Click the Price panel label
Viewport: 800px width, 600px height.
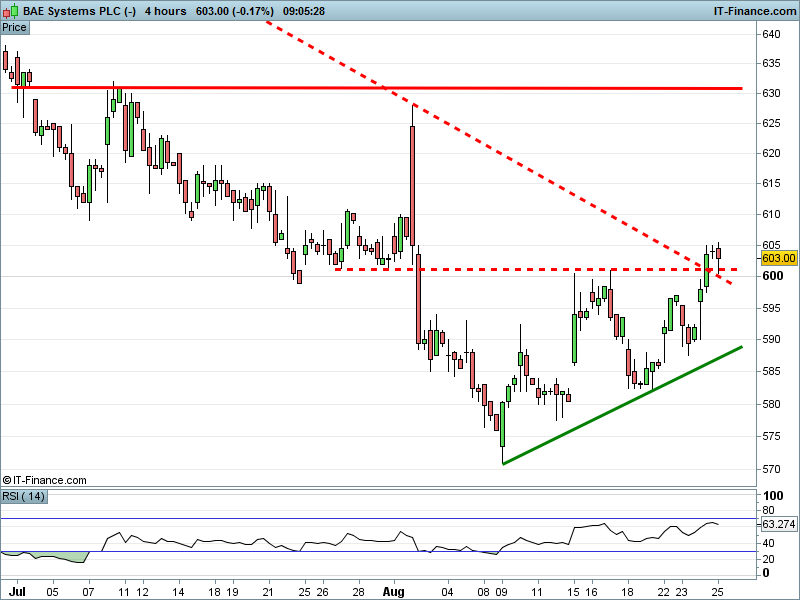pyautogui.click(x=14, y=28)
